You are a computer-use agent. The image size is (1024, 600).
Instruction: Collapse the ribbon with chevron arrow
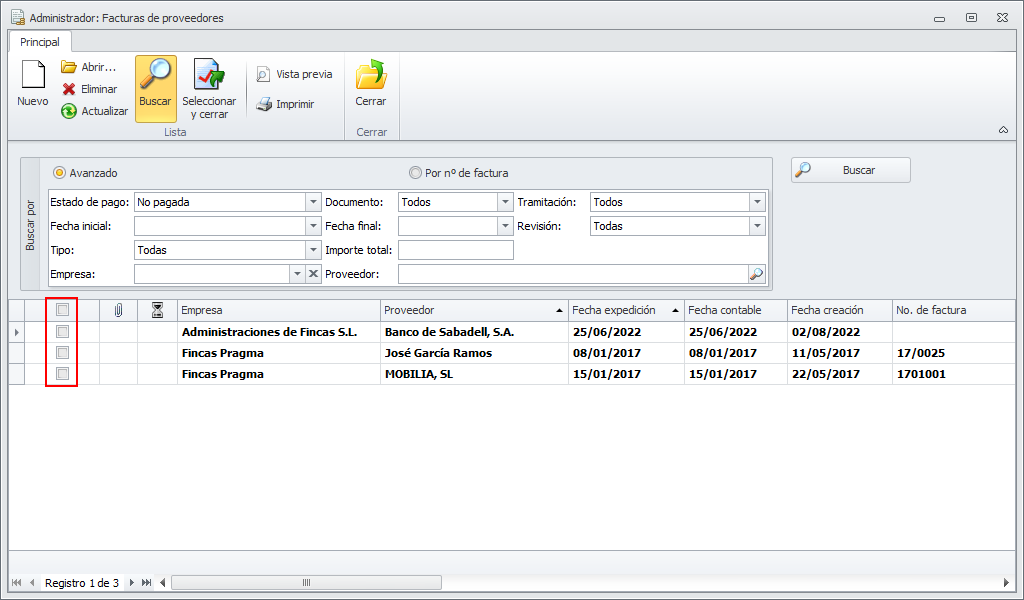1003,130
